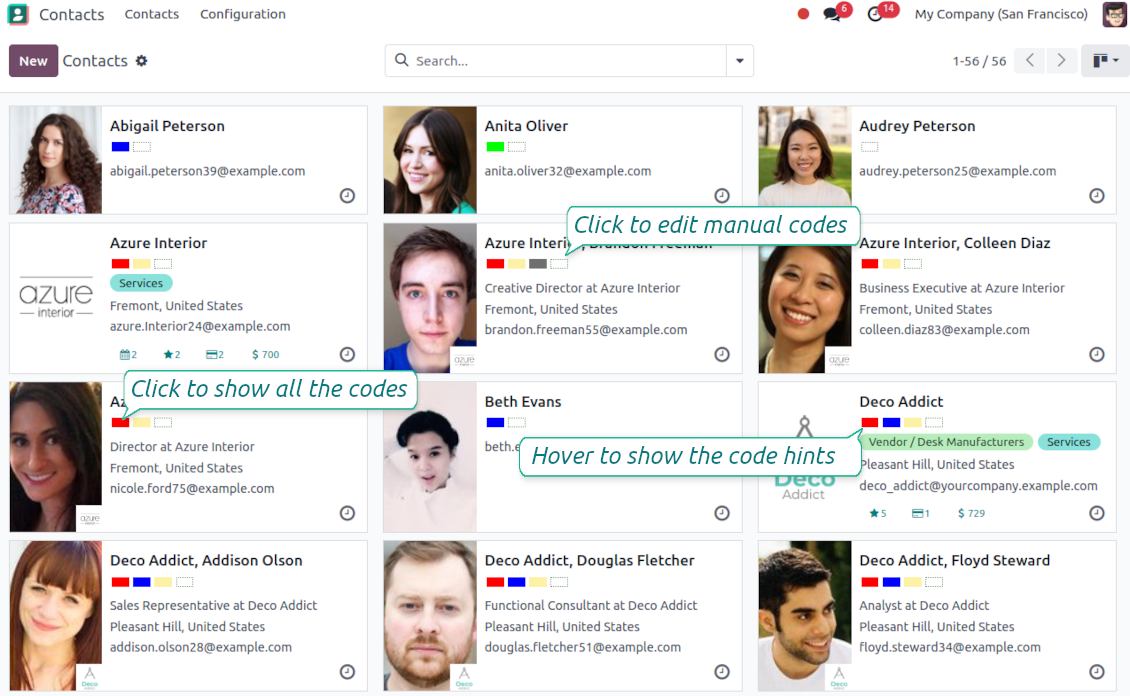Open the Azure Interior logo thumbnail

click(x=55, y=298)
